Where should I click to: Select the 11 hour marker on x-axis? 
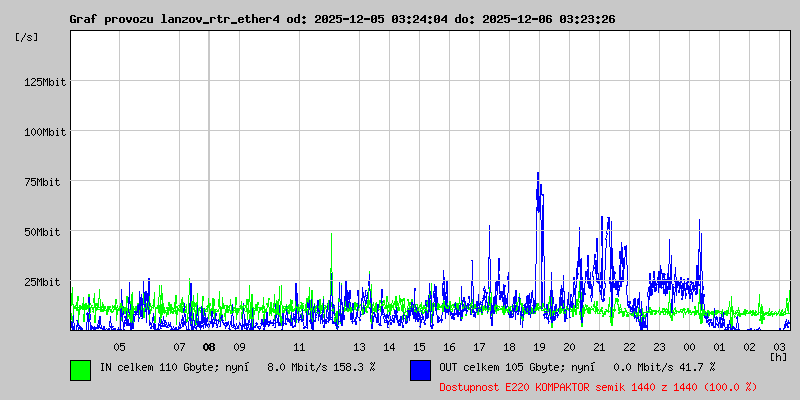(299, 347)
